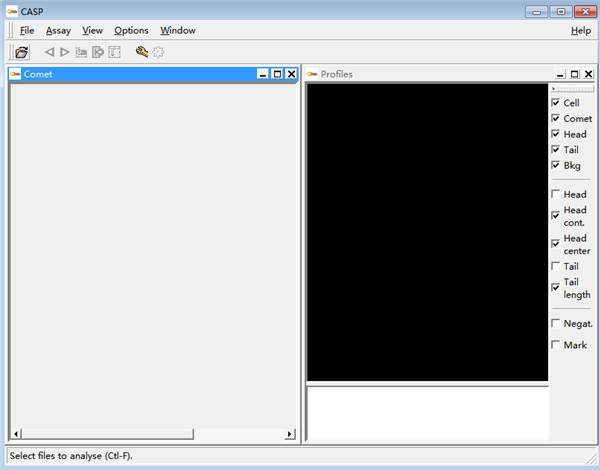Click Comet panel horizontal scrollbar right arrow
600x470 pixels.
point(290,434)
